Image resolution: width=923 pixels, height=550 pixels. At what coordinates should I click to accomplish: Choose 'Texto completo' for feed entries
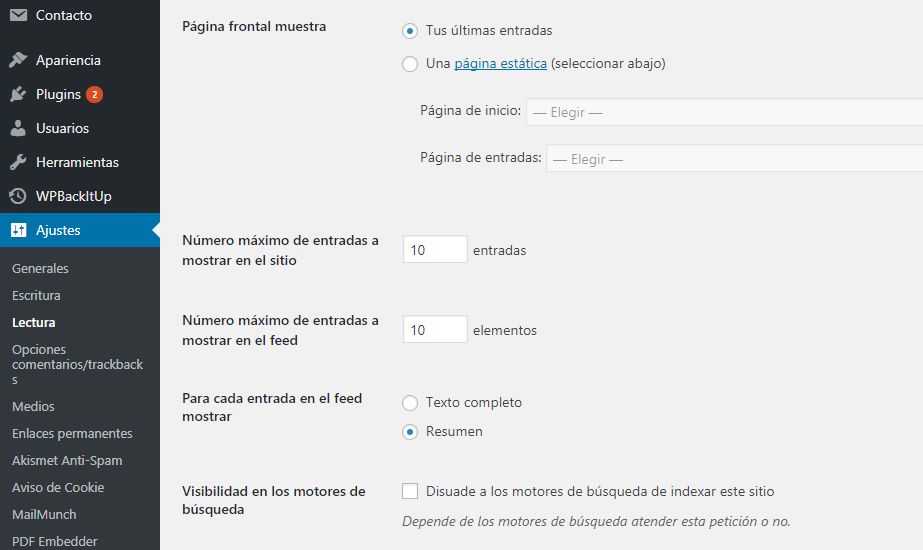(x=410, y=403)
